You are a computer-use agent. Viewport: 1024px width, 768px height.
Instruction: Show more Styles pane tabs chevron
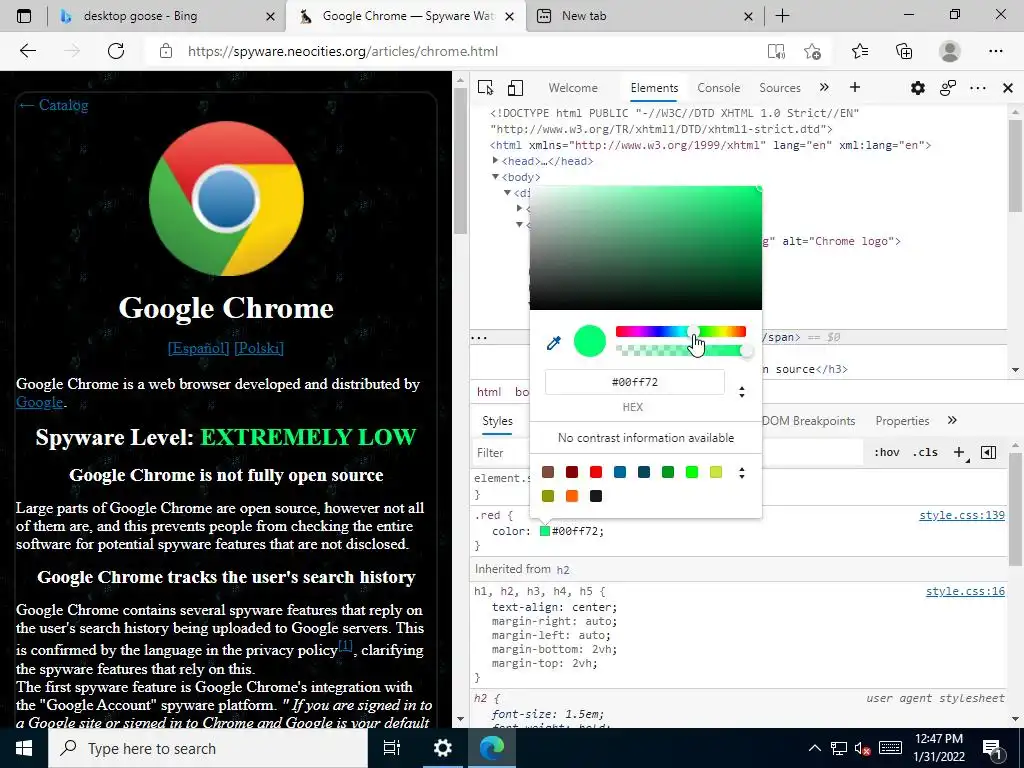click(952, 421)
